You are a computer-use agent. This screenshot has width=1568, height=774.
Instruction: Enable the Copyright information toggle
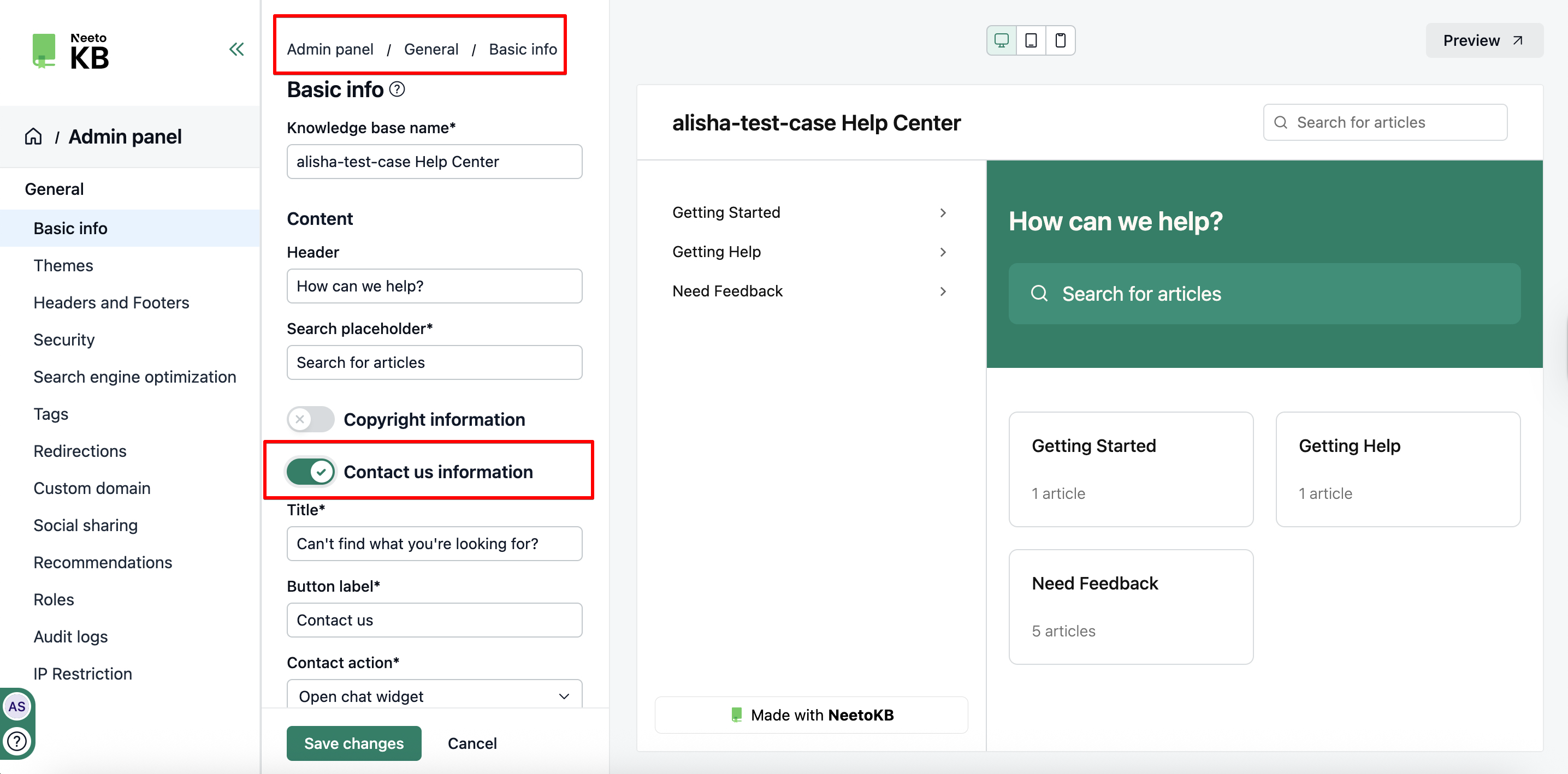click(310, 419)
